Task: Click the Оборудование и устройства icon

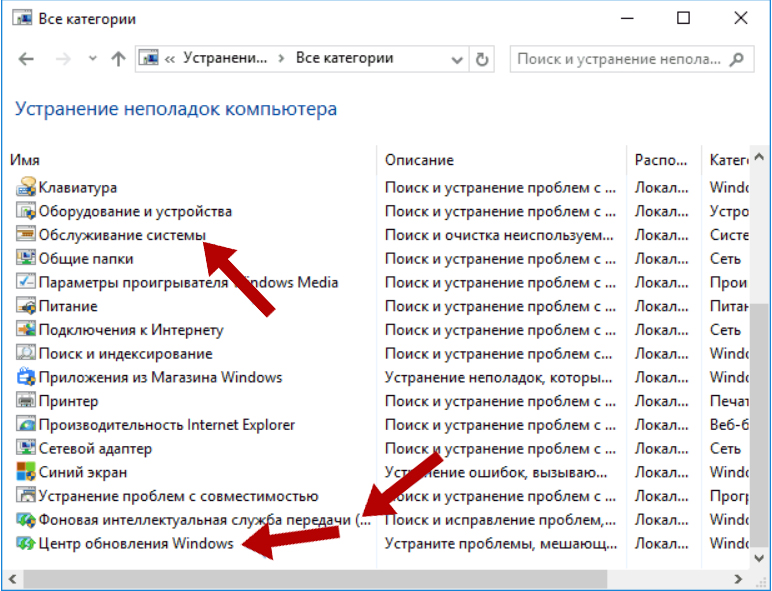Action: pos(26,211)
